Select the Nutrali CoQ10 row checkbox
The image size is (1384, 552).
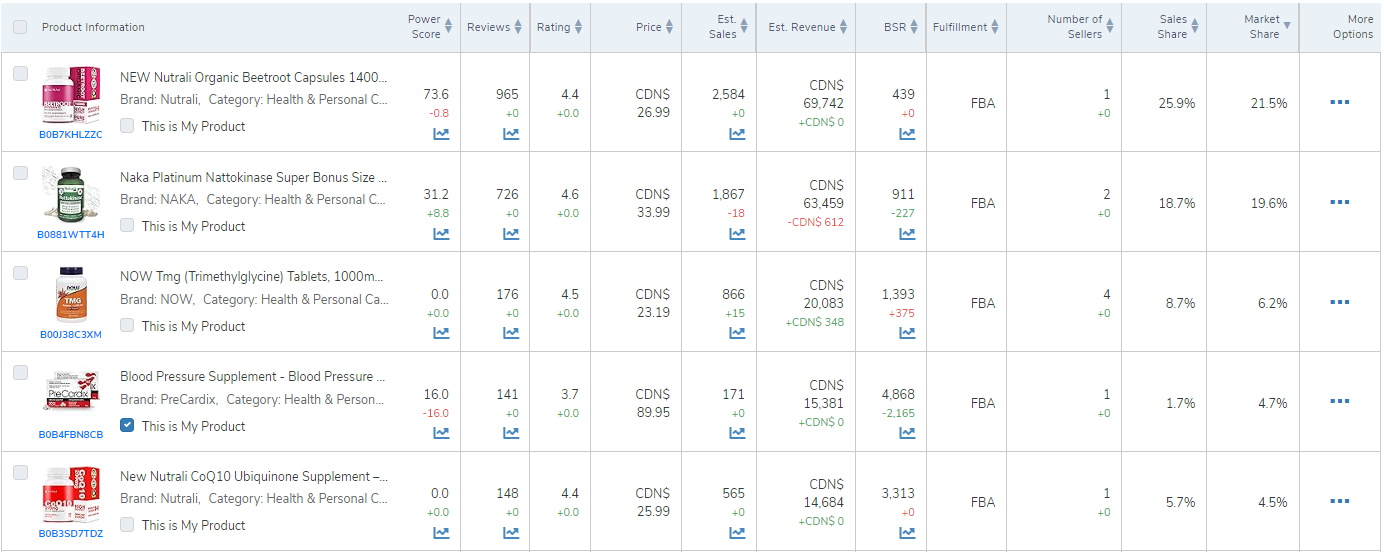pyautogui.click(x=20, y=473)
